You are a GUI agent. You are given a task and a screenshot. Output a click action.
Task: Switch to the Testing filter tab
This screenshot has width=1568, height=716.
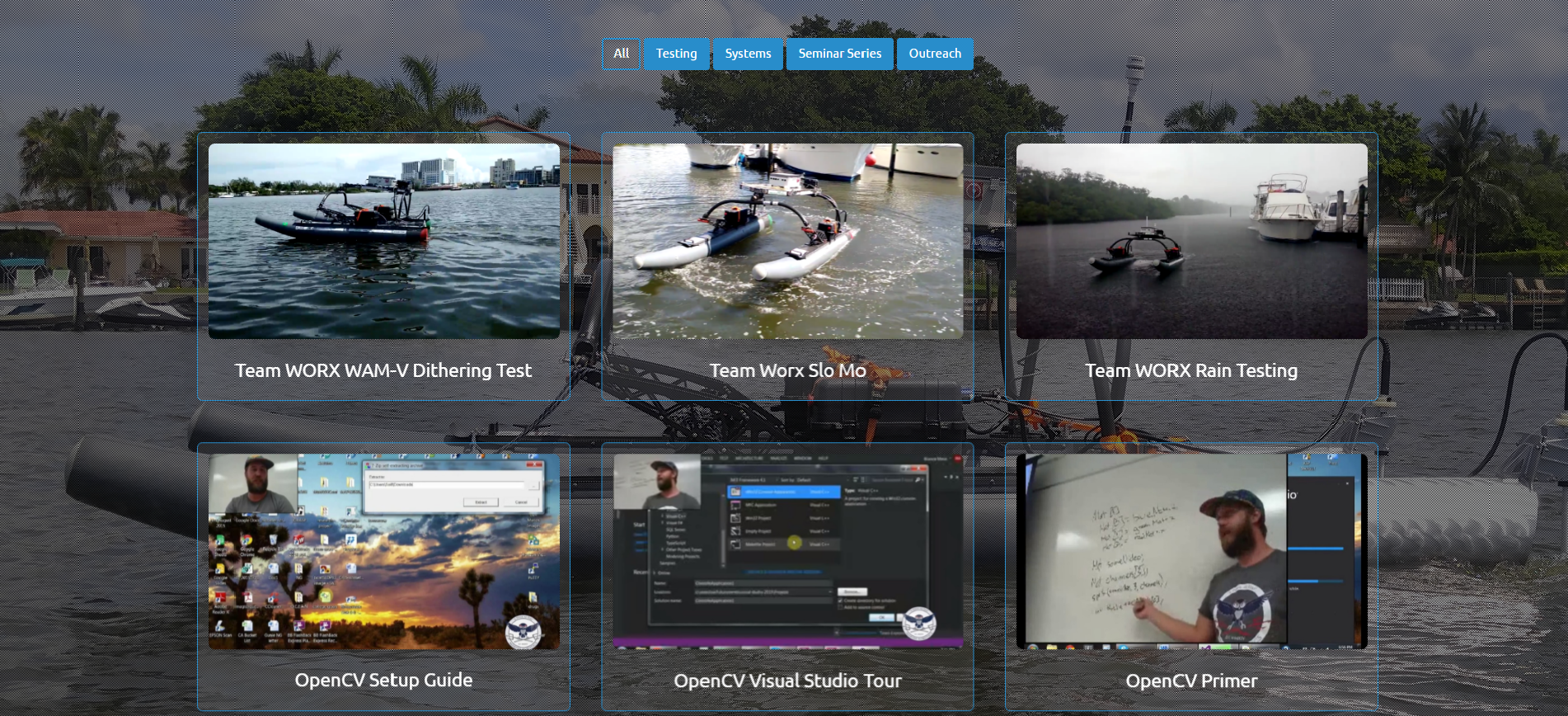pos(676,54)
